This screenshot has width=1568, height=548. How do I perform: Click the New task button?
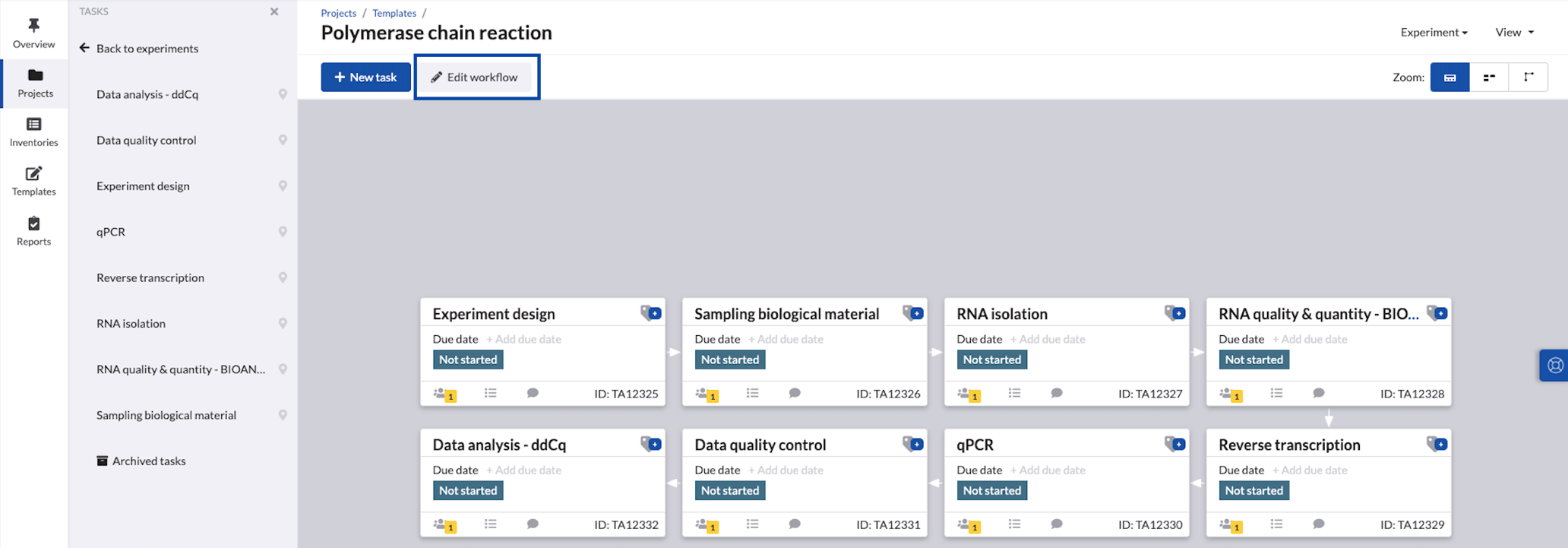click(x=365, y=78)
